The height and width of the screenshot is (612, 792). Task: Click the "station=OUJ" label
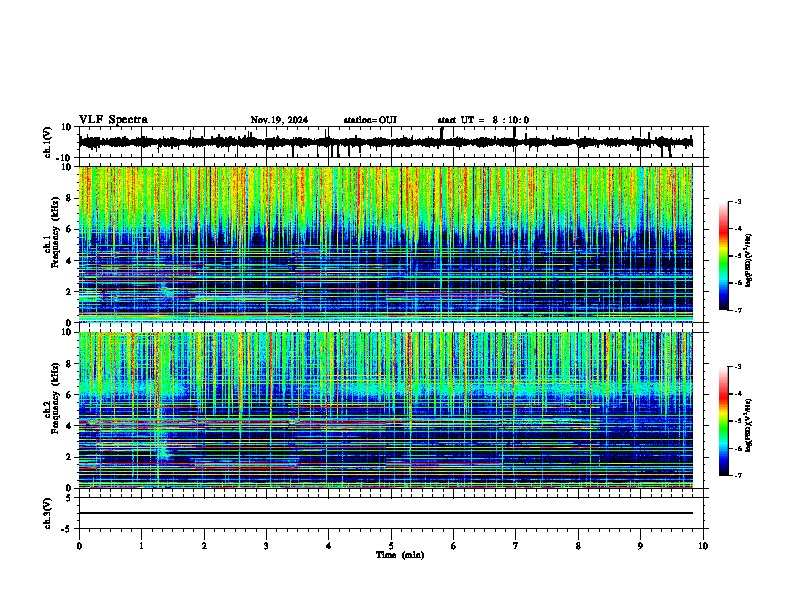point(370,120)
